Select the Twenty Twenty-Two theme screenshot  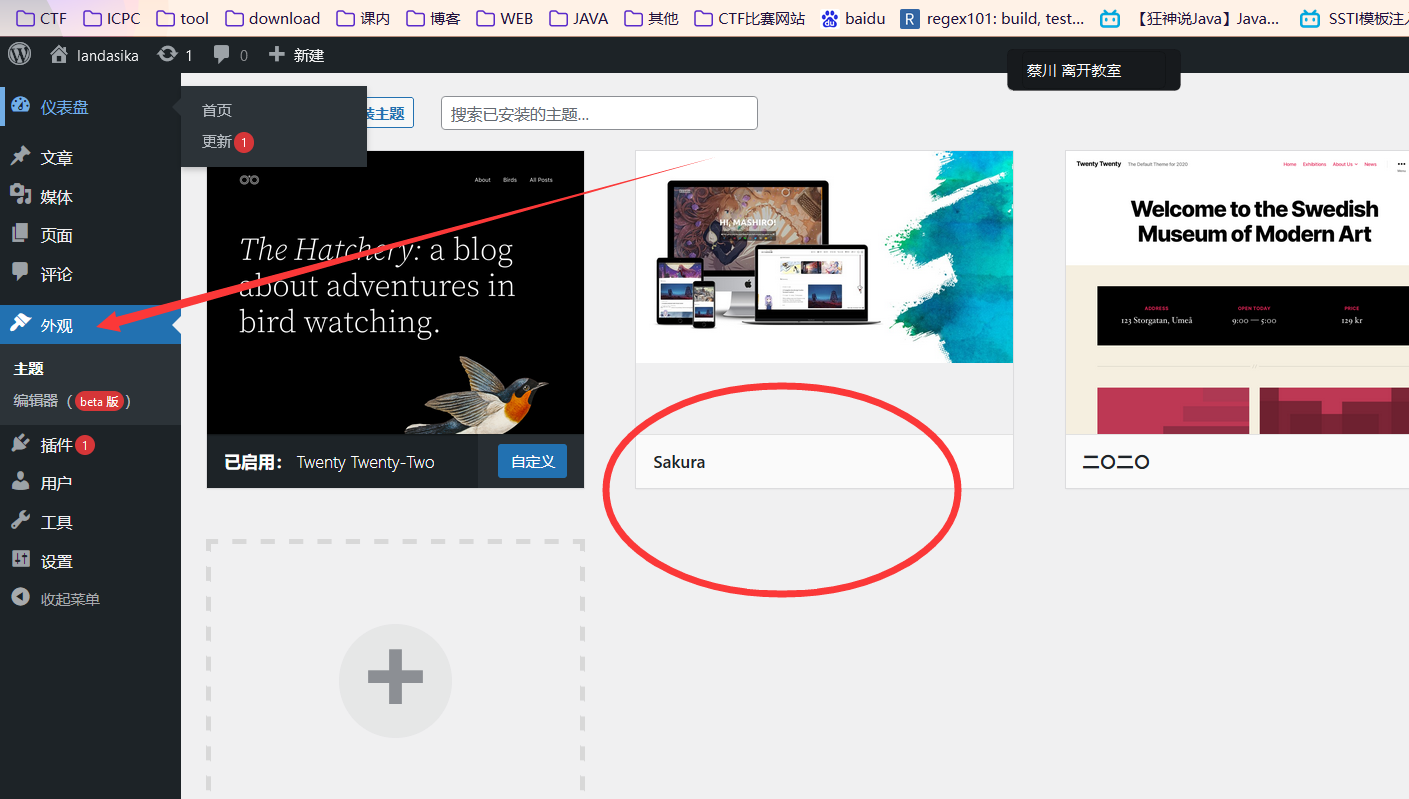[395, 293]
